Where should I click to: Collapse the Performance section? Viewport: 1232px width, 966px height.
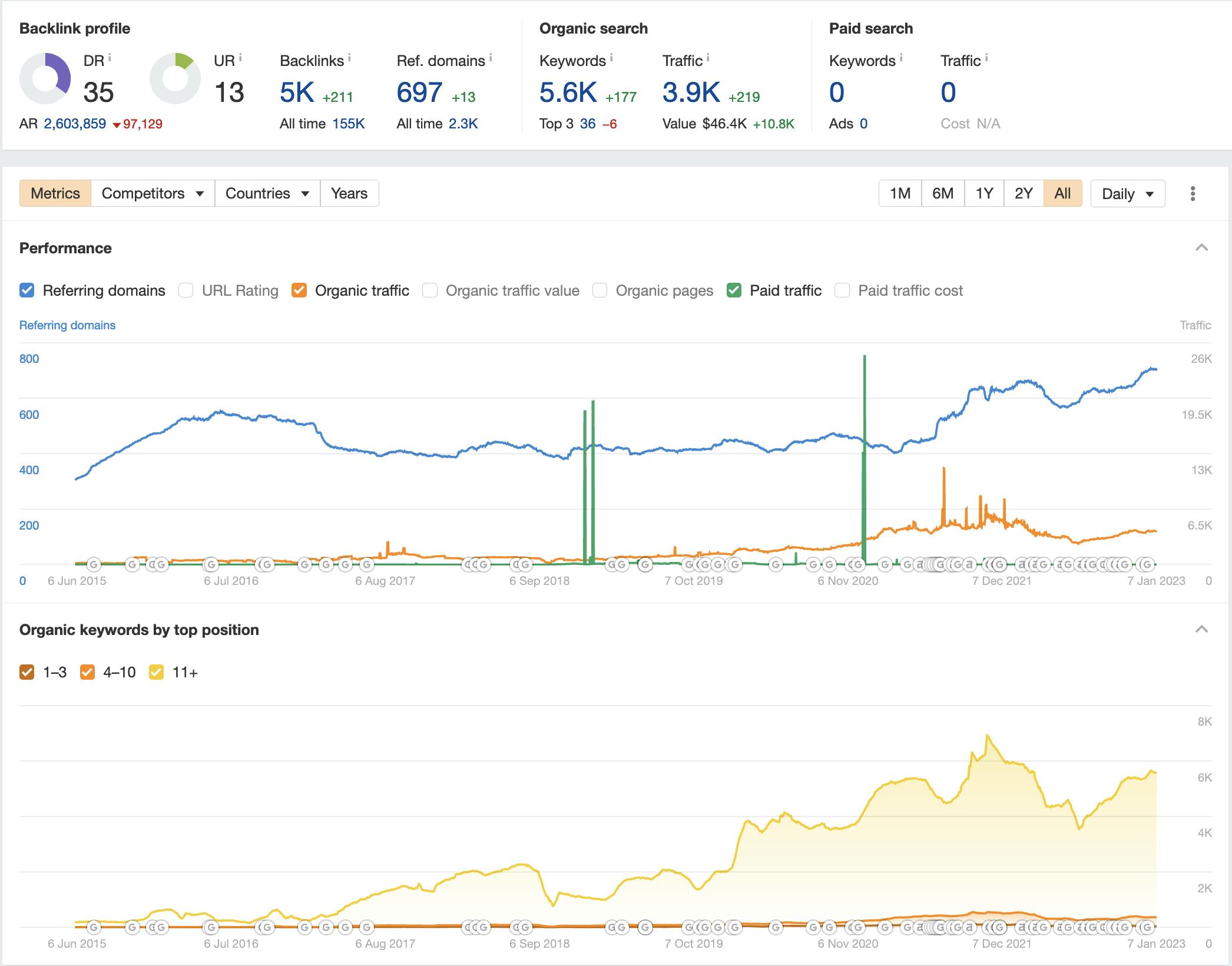click(1201, 248)
